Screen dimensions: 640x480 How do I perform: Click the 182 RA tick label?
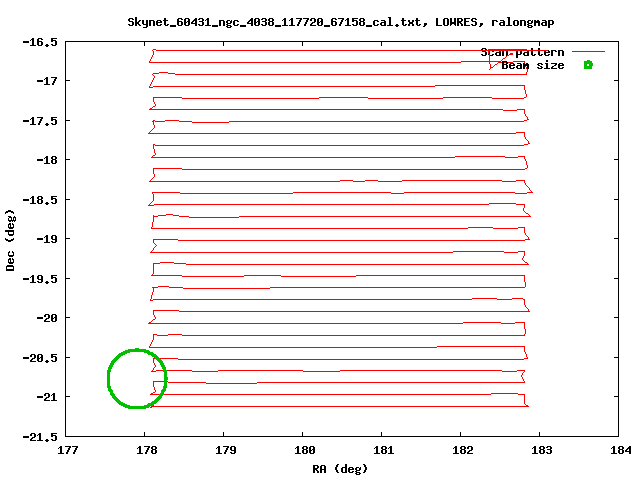coord(462,450)
